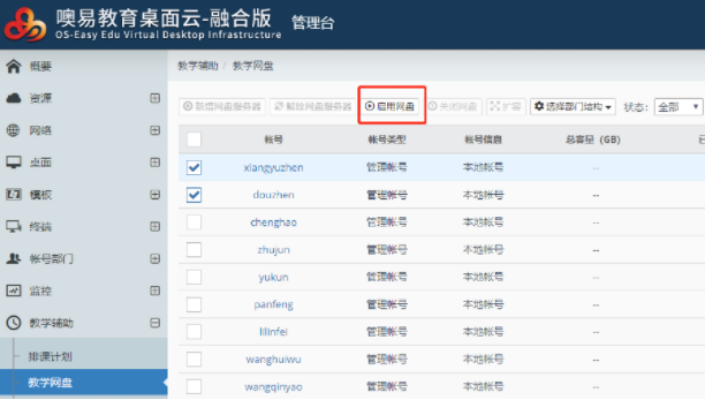Click the 启用网盘 button
706x400 pixels.
tap(391, 106)
